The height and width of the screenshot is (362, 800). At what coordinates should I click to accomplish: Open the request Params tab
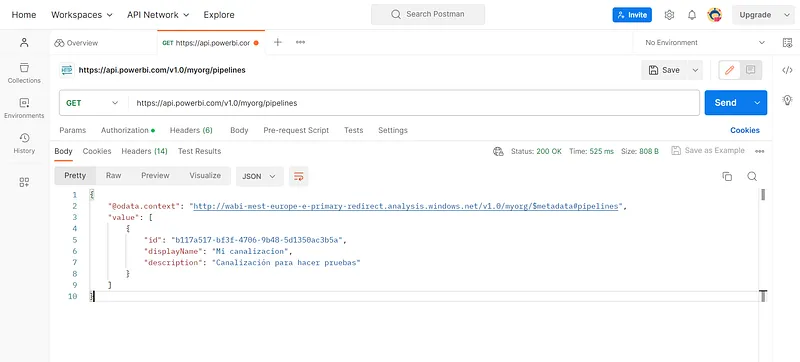73,131
